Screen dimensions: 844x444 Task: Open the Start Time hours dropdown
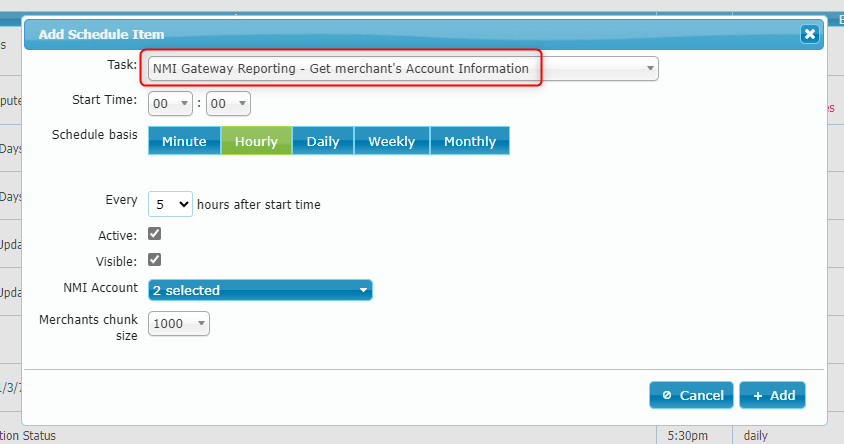(170, 103)
